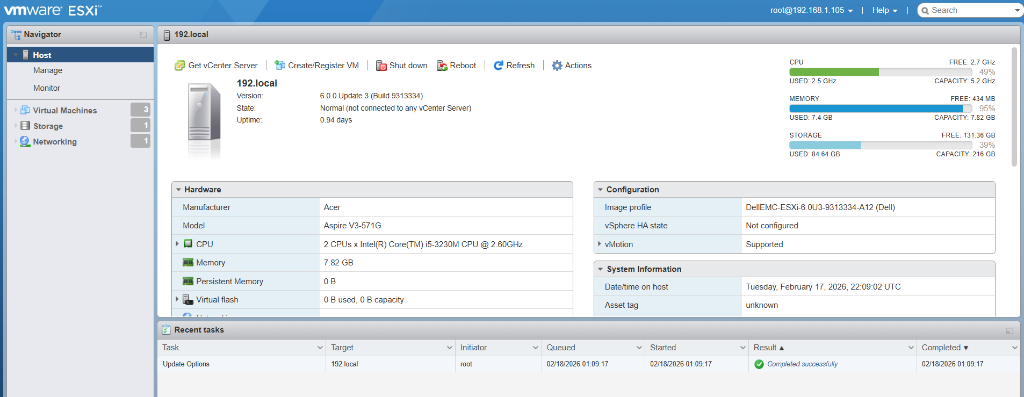The image size is (1024, 397).
Task: Click 'Completed successfully' result link
Action: tap(803, 364)
